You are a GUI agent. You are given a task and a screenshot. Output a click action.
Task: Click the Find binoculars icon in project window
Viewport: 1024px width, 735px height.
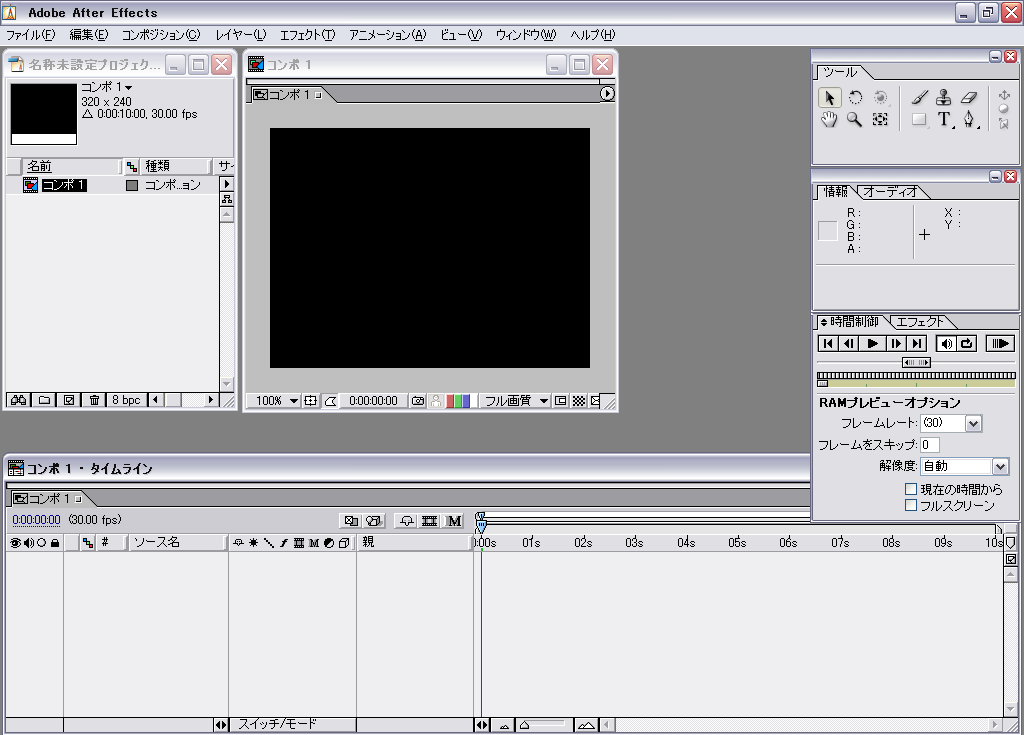(19, 400)
